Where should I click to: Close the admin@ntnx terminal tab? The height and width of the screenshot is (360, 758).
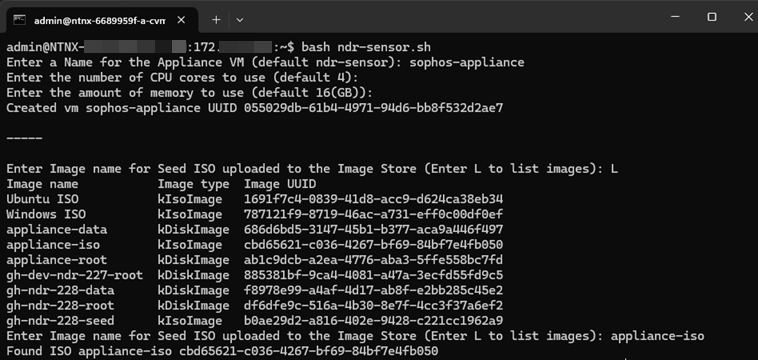coord(181,20)
